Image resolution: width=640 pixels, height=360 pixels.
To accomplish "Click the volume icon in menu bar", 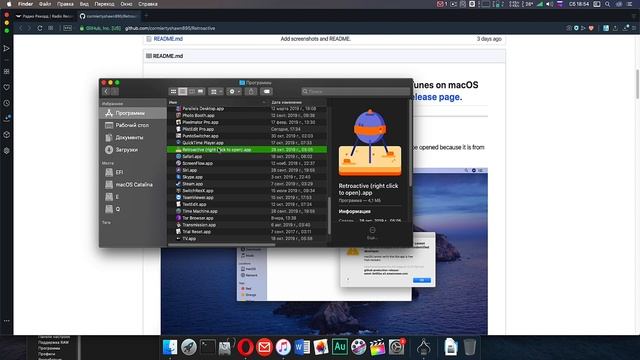I will point(549,4).
